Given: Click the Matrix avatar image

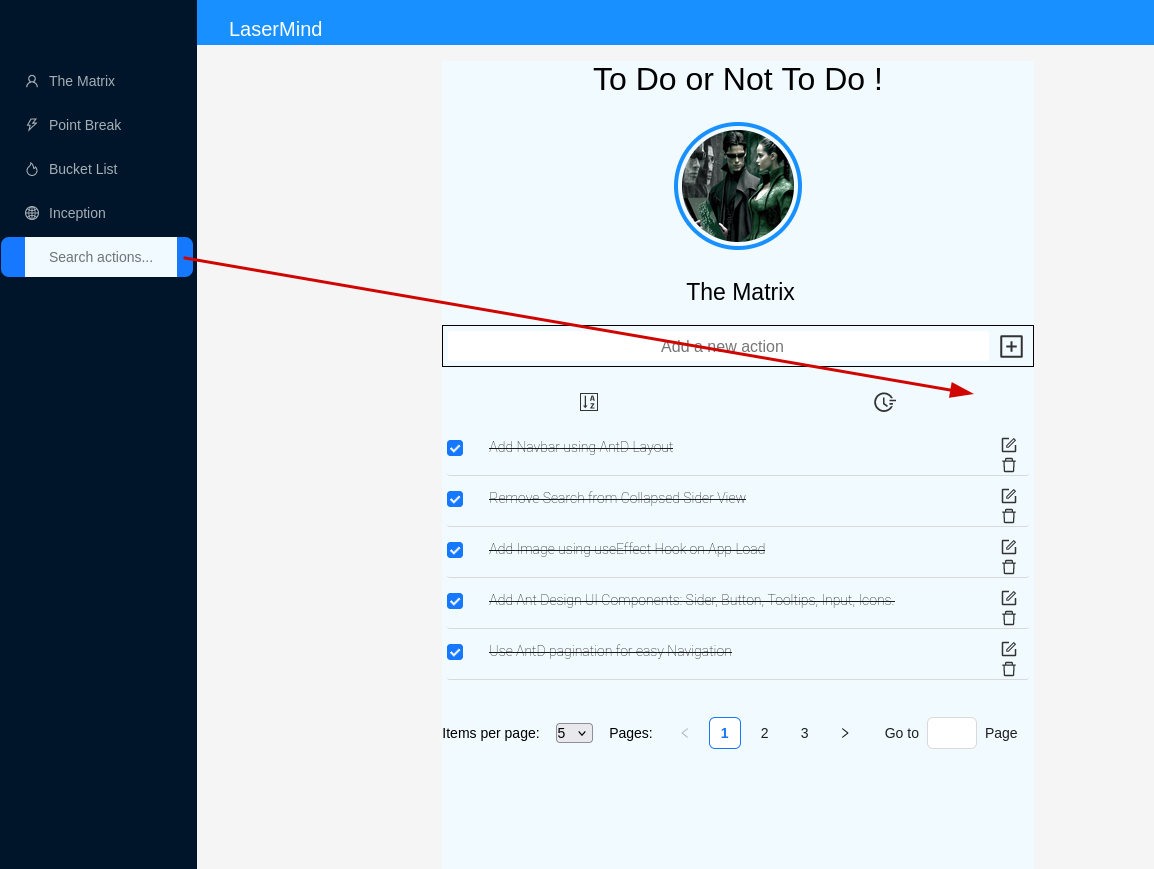Looking at the screenshot, I should coord(738,186).
